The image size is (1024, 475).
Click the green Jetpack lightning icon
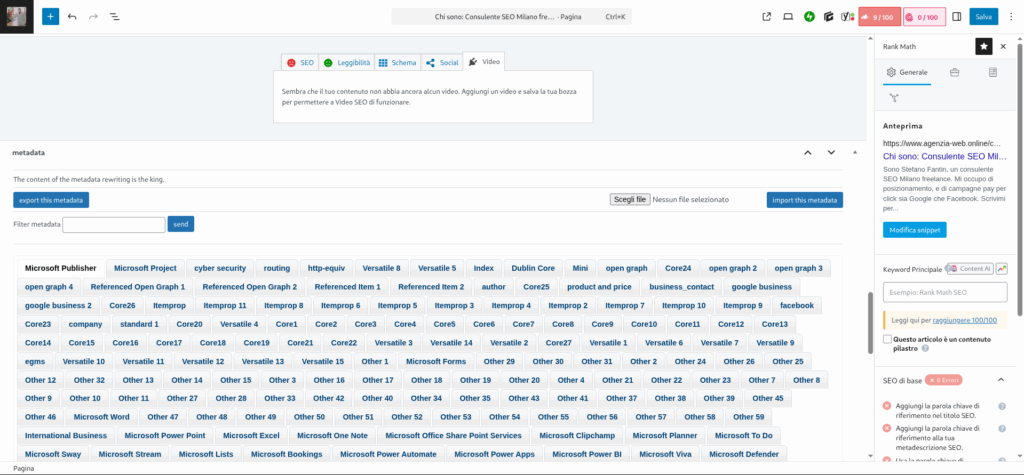click(809, 16)
